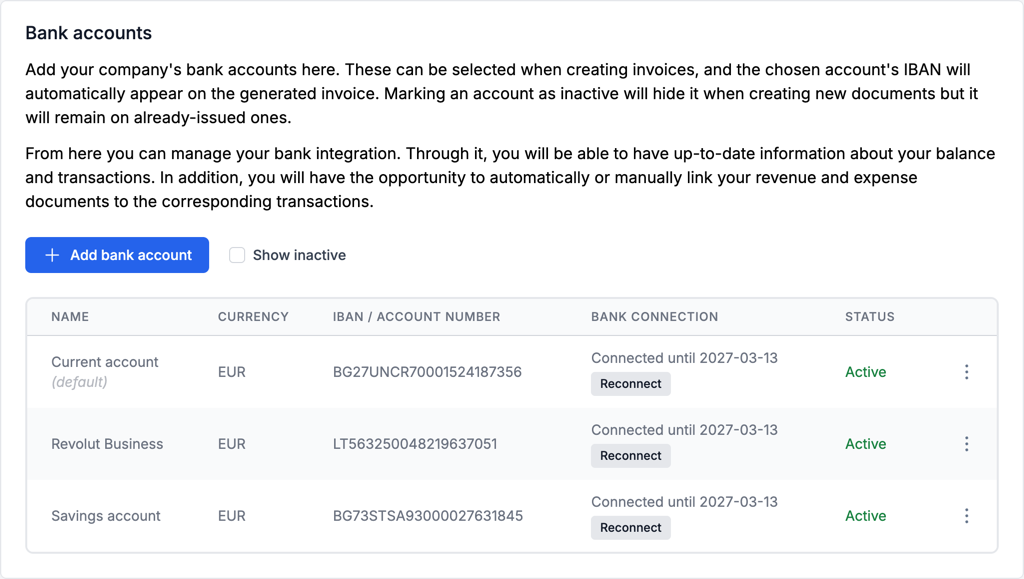
Task: Click the STATUS column header
Action: (869, 317)
